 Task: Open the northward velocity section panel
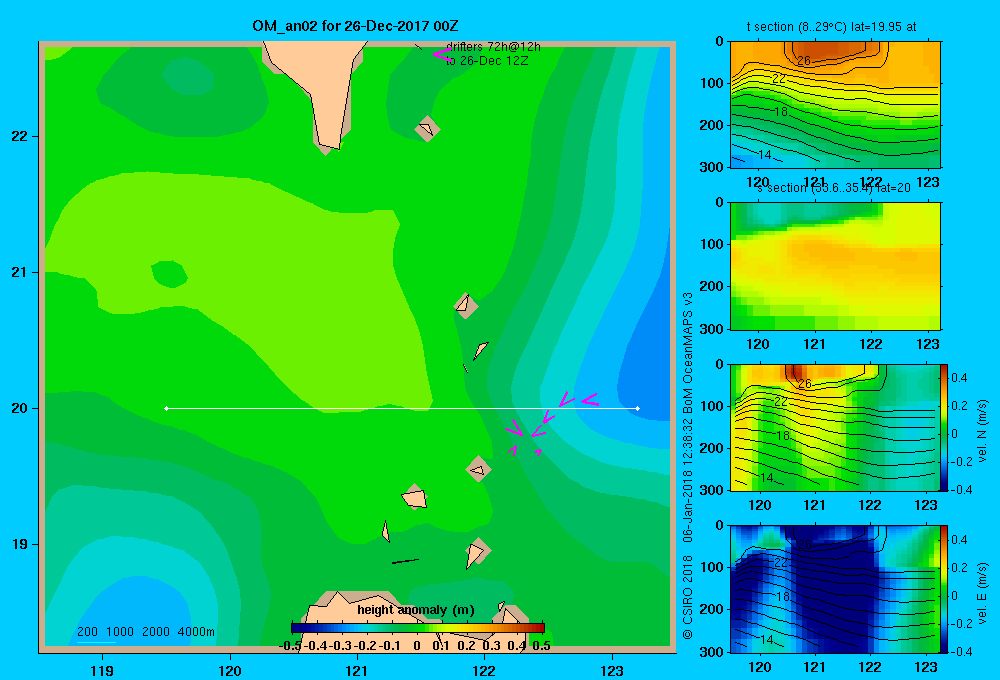pos(835,427)
